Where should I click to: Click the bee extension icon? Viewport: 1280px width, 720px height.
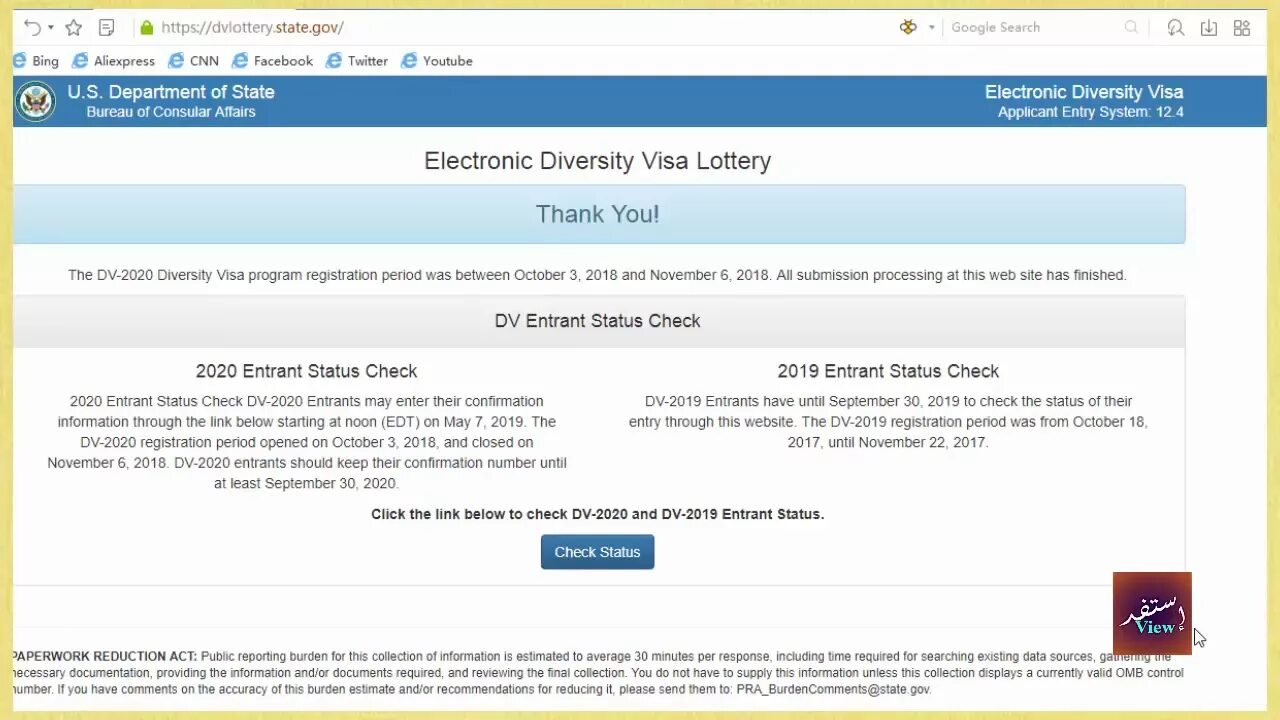(908, 27)
